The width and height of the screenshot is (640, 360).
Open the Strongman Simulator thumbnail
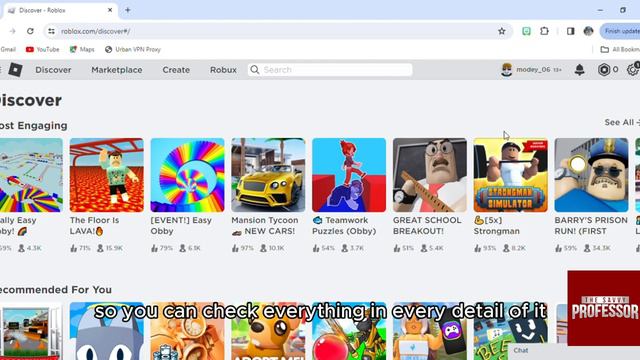(511, 175)
